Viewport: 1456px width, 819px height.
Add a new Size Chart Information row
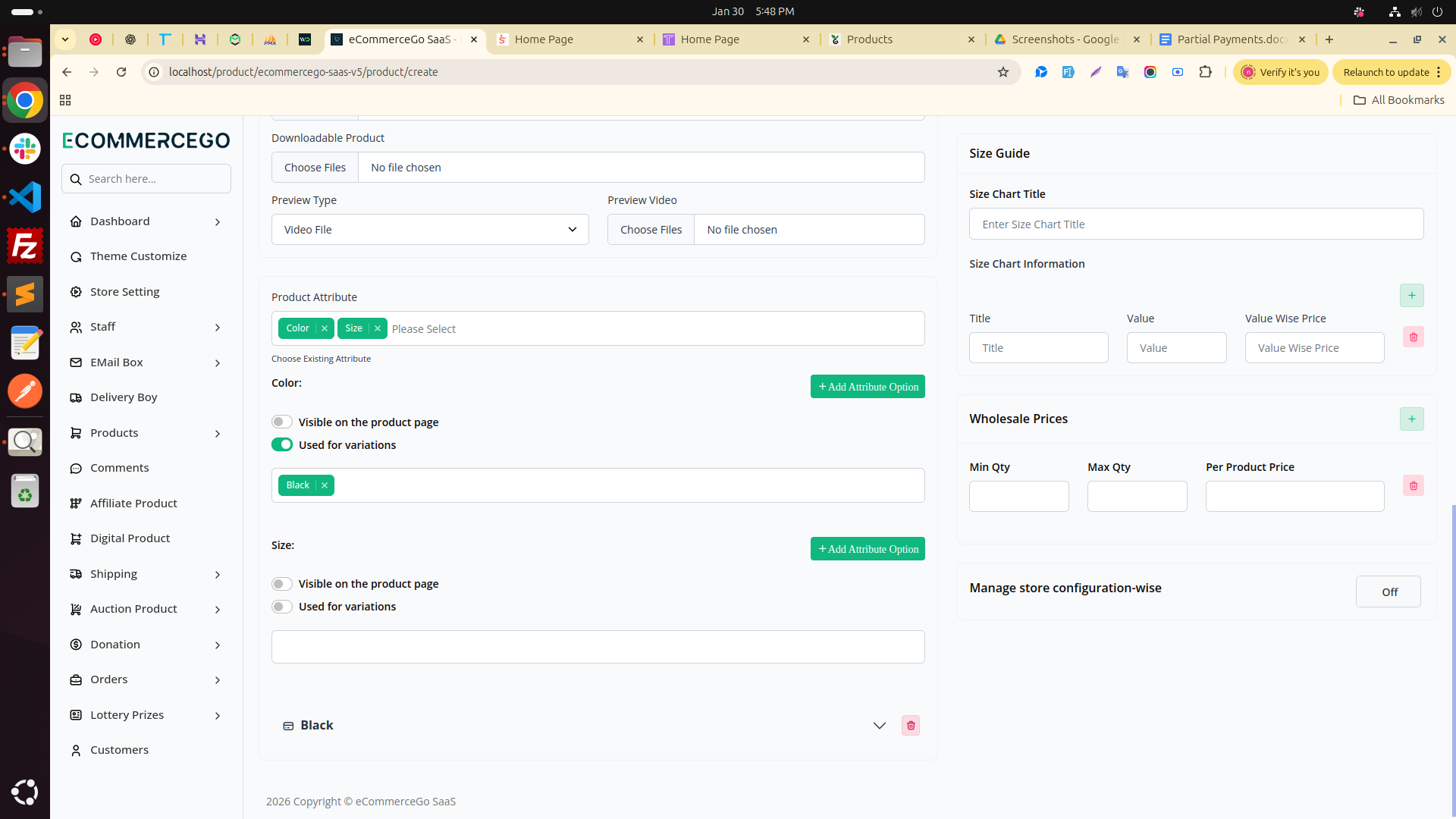point(1411,296)
